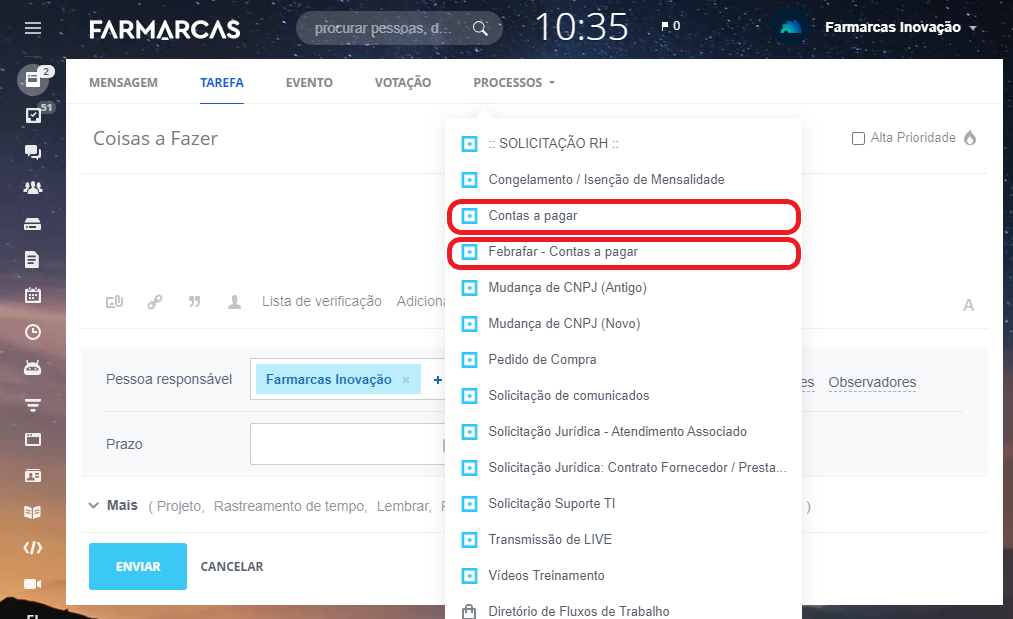Click the Cancelar link

pyautogui.click(x=232, y=567)
